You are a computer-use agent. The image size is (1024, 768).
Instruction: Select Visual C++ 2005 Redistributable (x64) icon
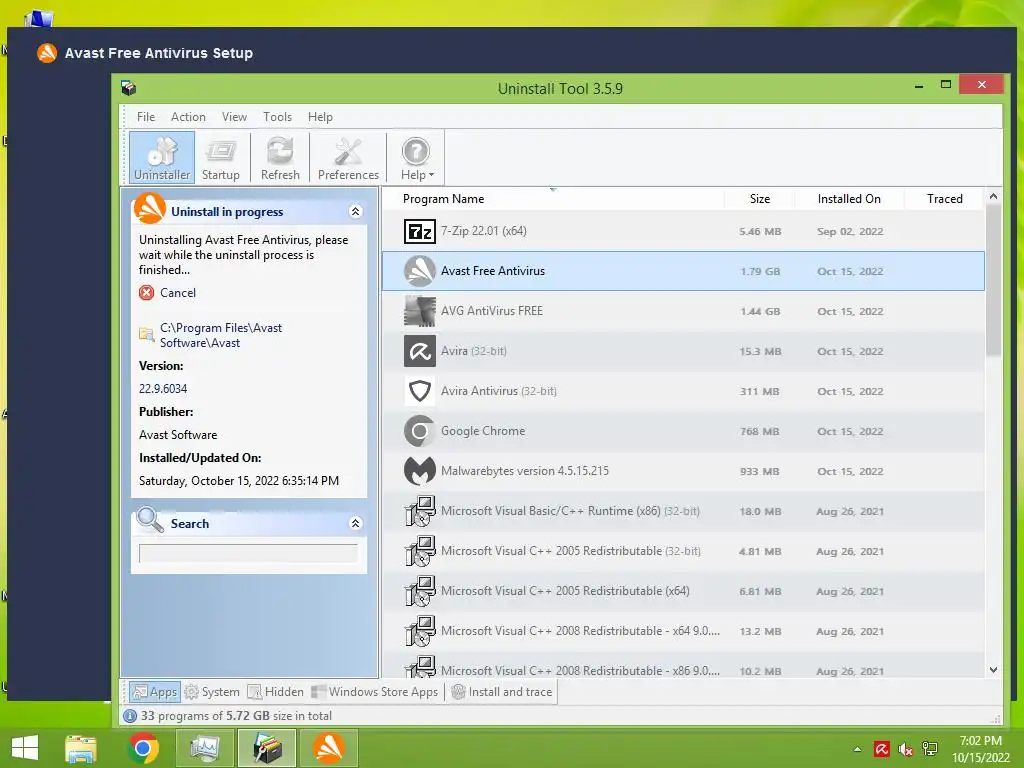(x=419, y=591)
